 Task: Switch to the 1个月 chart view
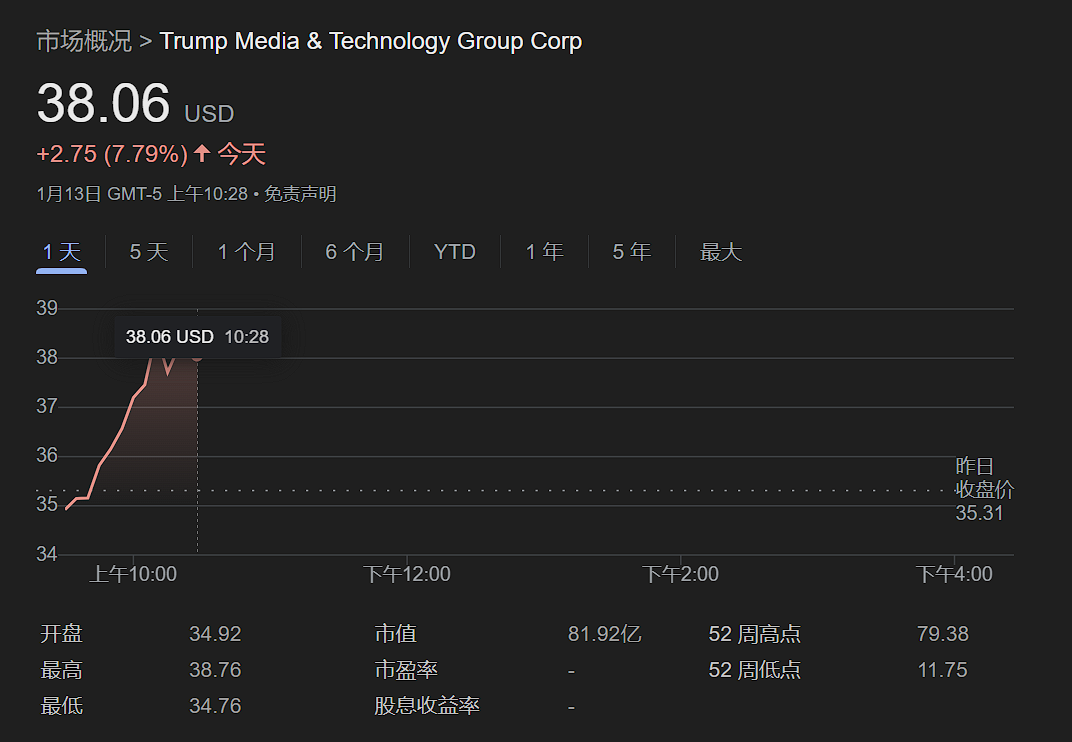point(246,252)
